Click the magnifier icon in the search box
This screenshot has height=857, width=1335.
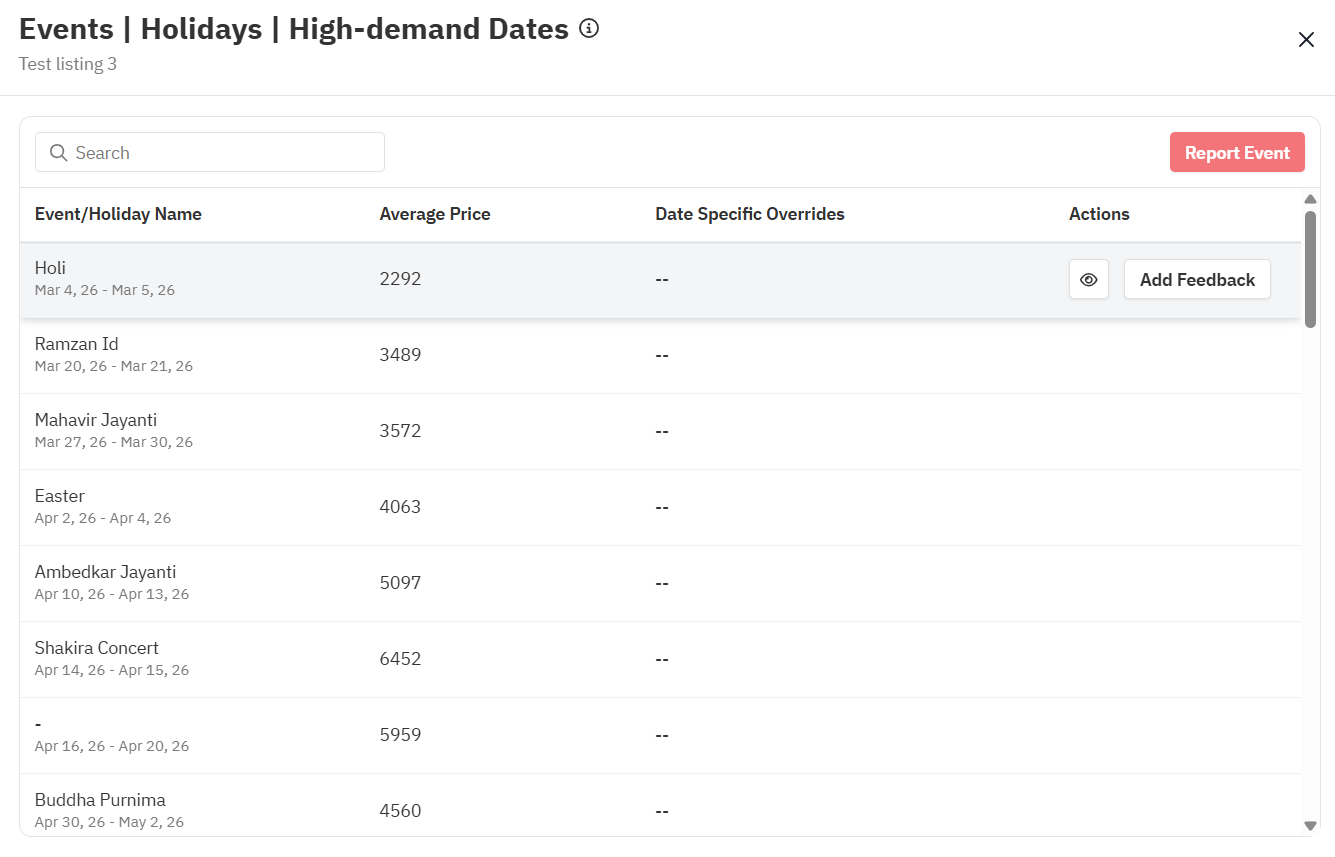[x=58, y=153]
